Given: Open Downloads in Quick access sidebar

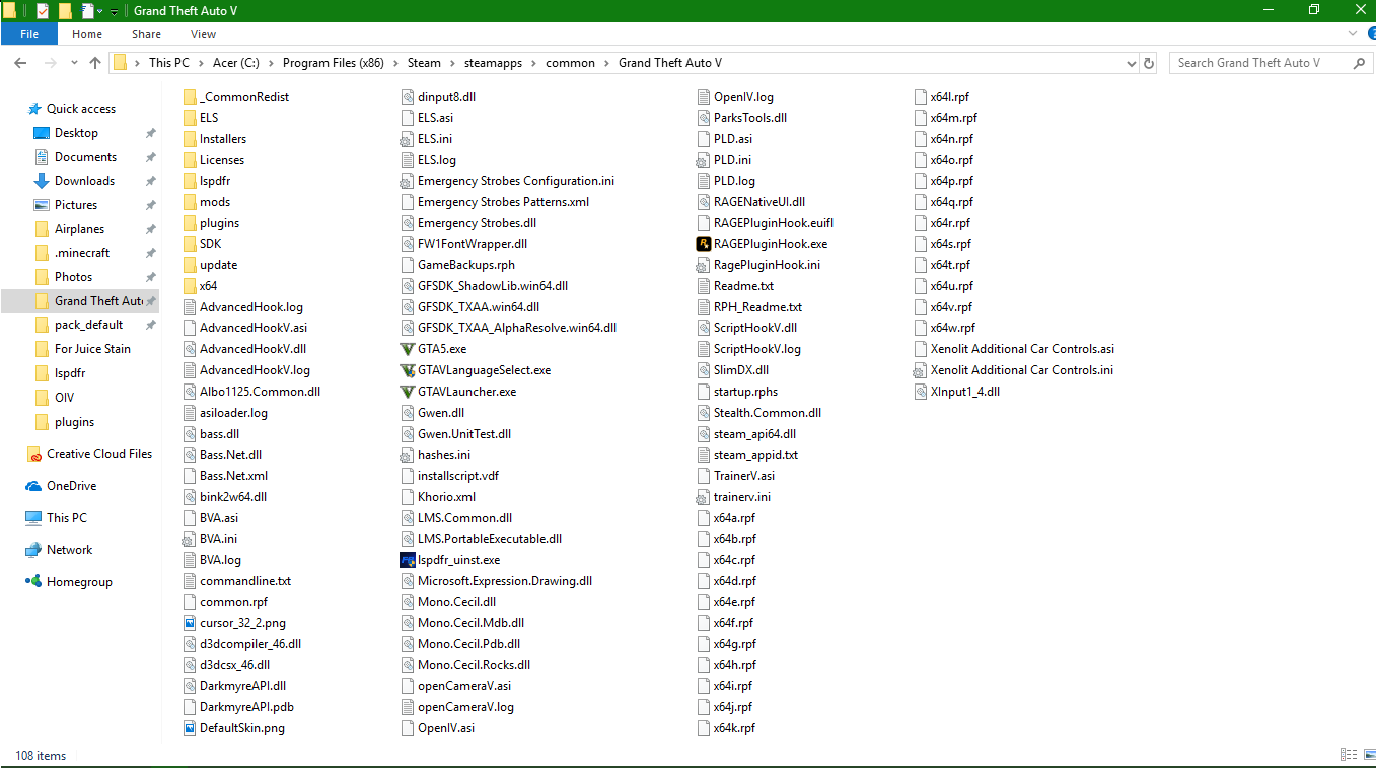Looking at the screenshot, I should coord(85,181).
